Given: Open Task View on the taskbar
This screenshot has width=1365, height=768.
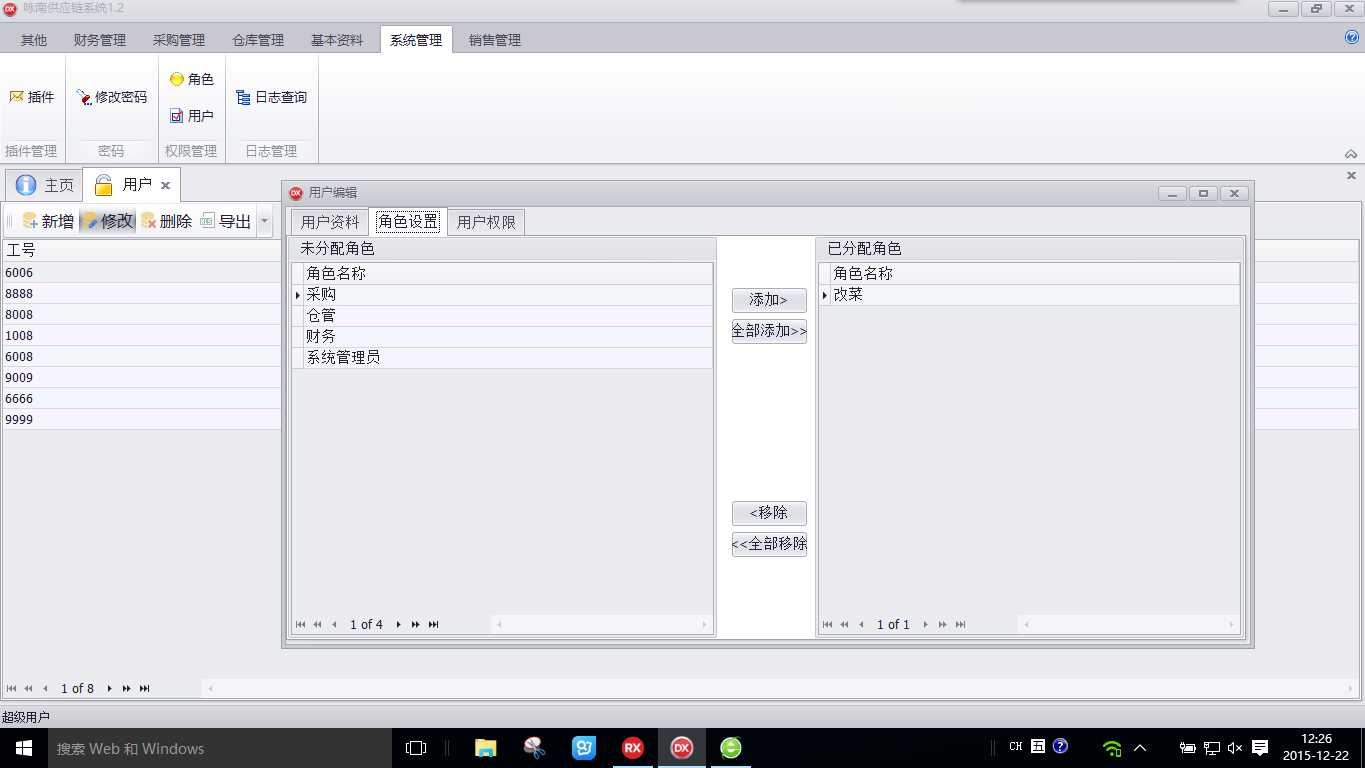Looking at the screenshot, I should (x=416, y=748).
